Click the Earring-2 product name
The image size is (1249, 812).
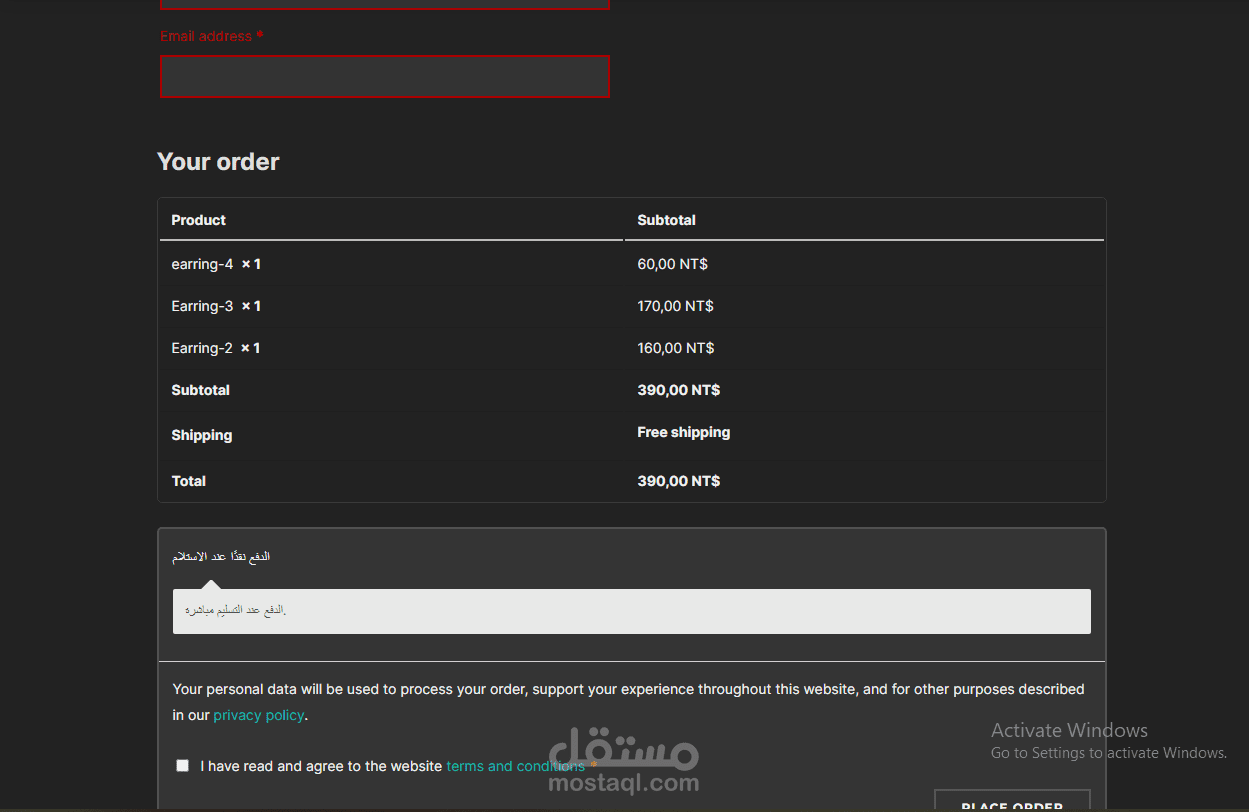[x=202, y=348]
